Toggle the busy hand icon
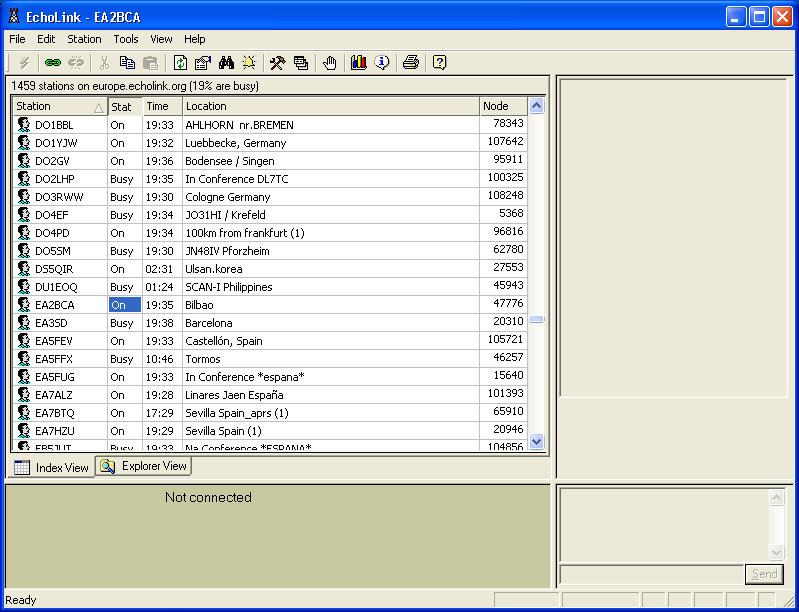 (330, 63)
